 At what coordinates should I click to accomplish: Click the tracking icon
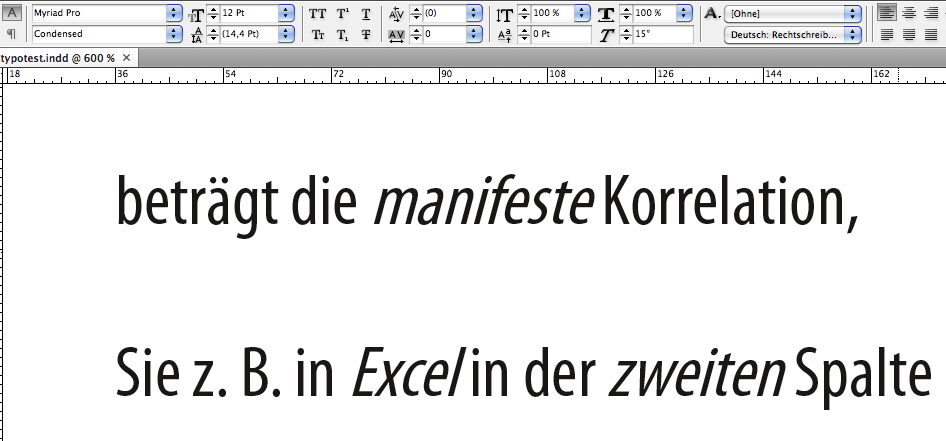tap(396, 36)
